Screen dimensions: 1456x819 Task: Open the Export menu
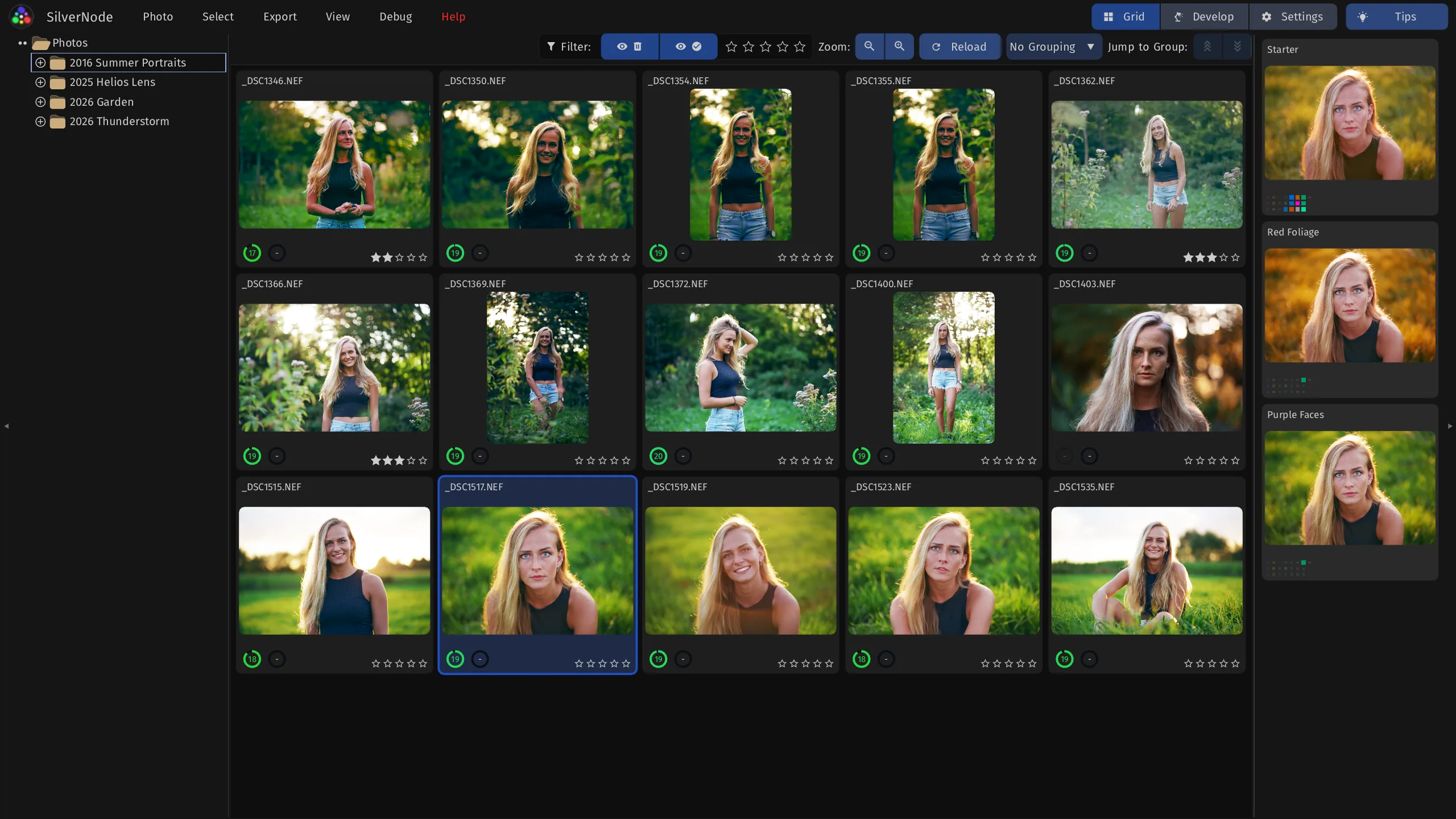click(x=280, y=16)
